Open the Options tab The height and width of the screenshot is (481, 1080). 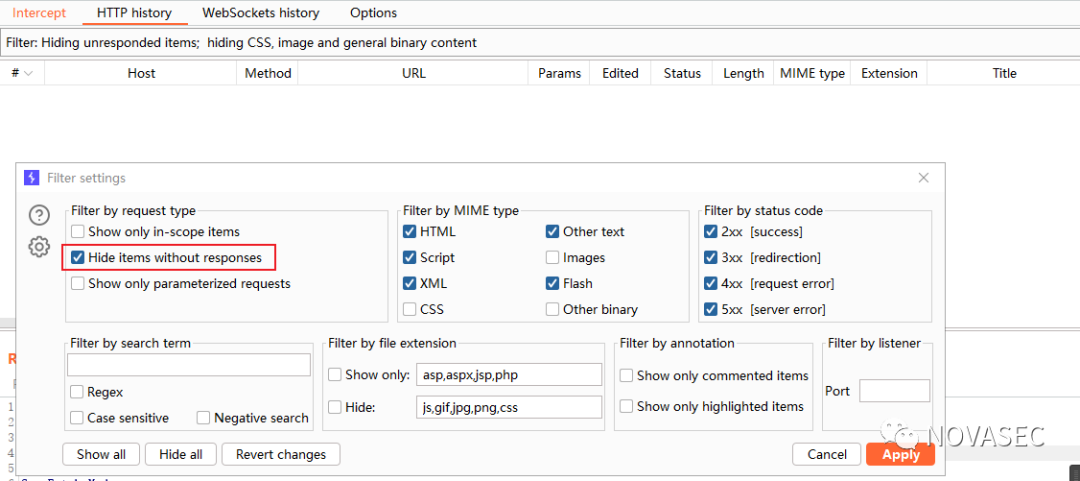click(373, 13)
